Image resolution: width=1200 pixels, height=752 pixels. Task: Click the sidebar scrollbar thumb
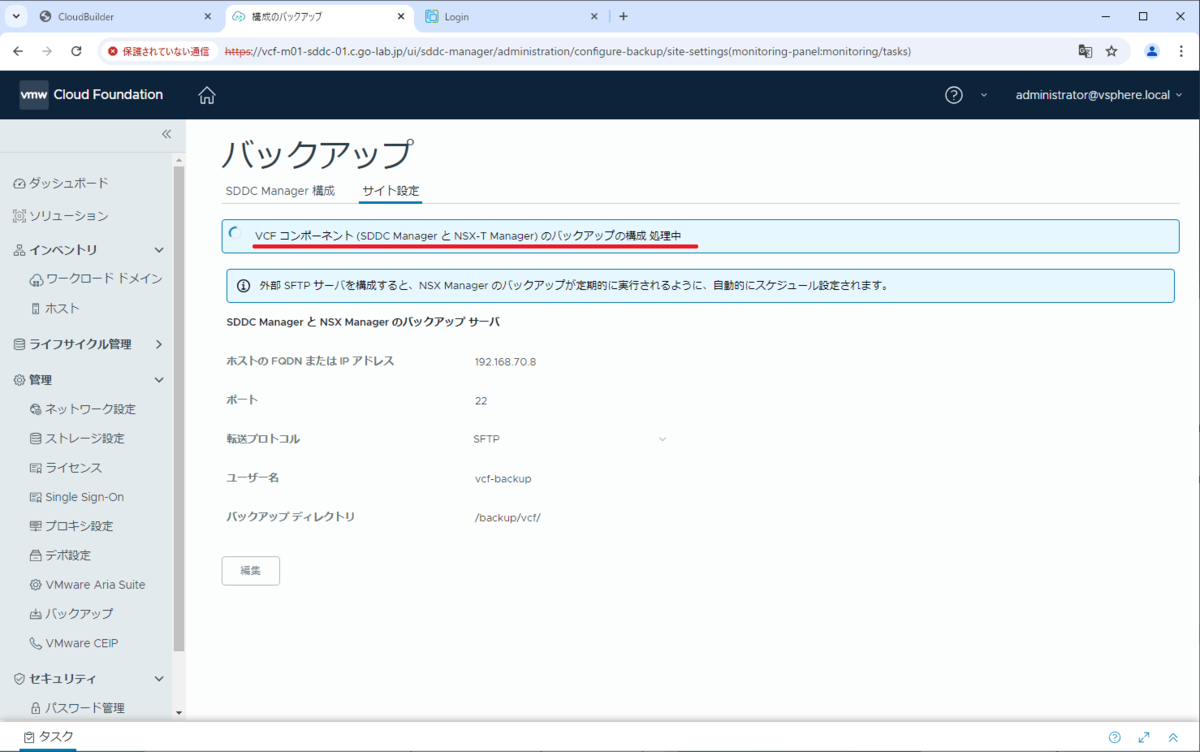tap(179, 409)
